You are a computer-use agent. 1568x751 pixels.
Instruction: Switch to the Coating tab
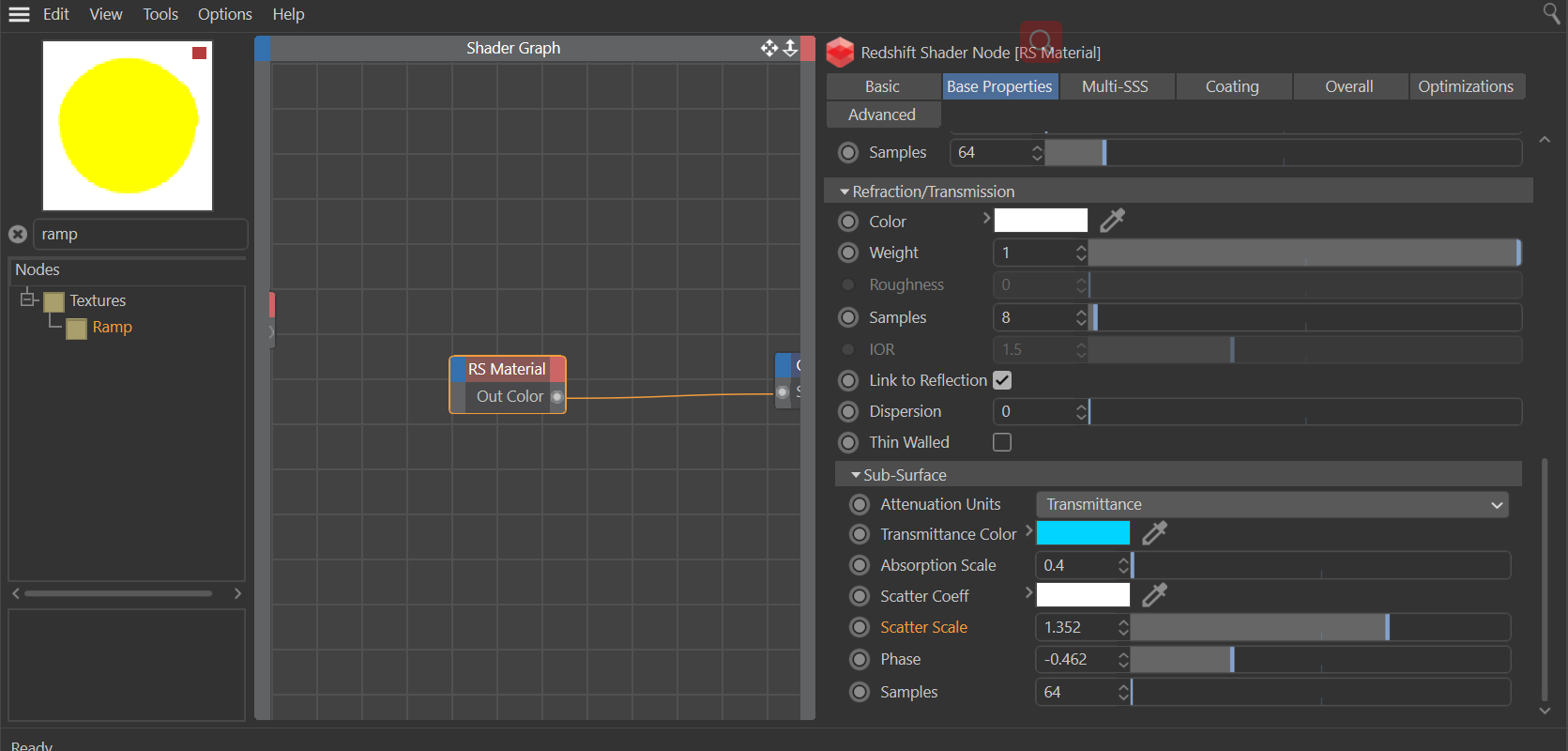pos(1232,86)
